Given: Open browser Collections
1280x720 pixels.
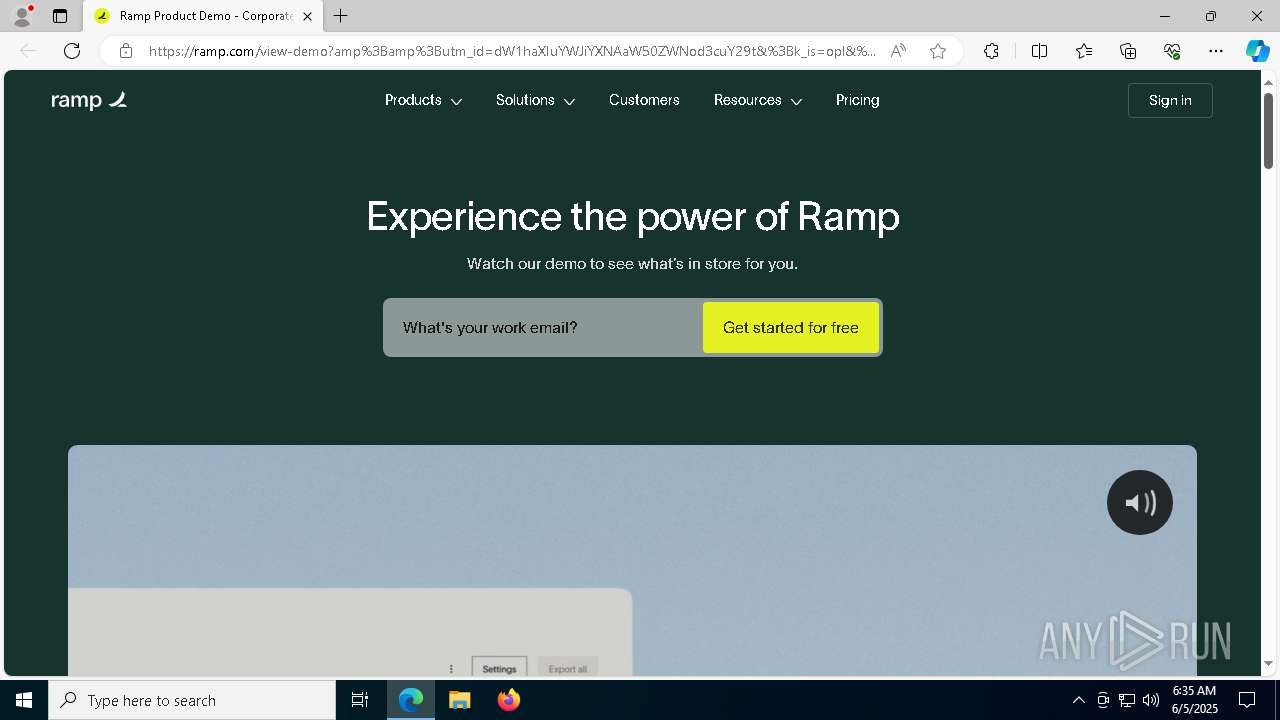Looking at the screenshot, I should [x=1128, y=51].
